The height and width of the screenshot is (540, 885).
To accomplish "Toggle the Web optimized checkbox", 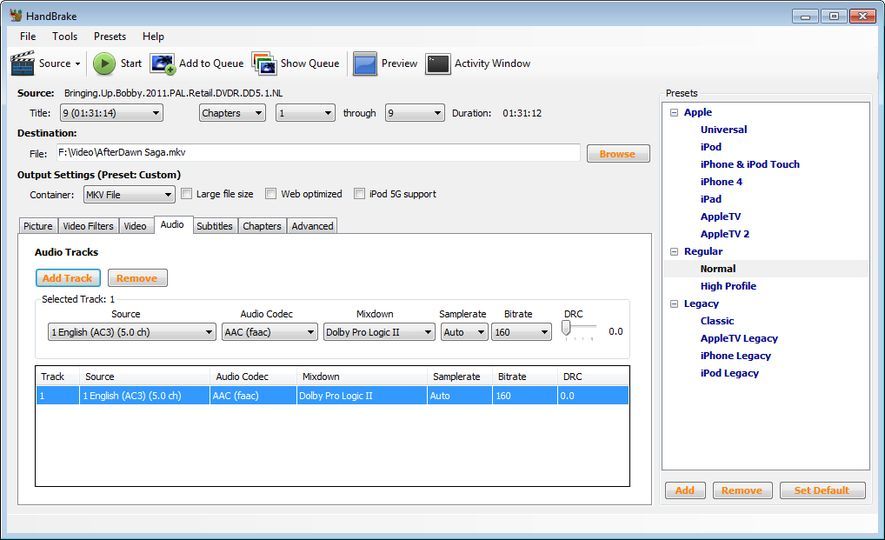I will [x=271, y=194].
